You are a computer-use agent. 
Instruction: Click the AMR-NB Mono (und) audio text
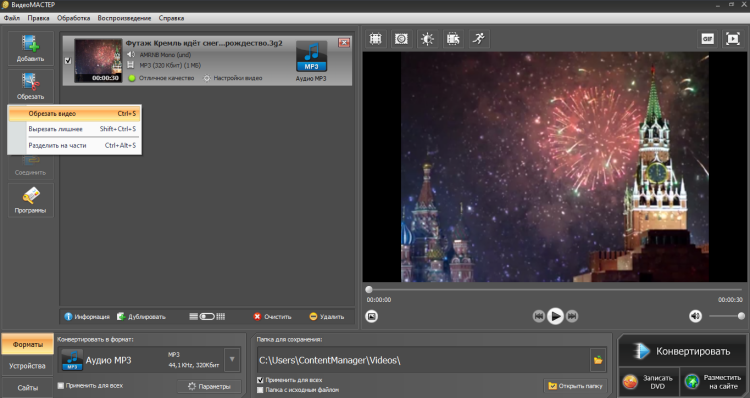[165, 55]
